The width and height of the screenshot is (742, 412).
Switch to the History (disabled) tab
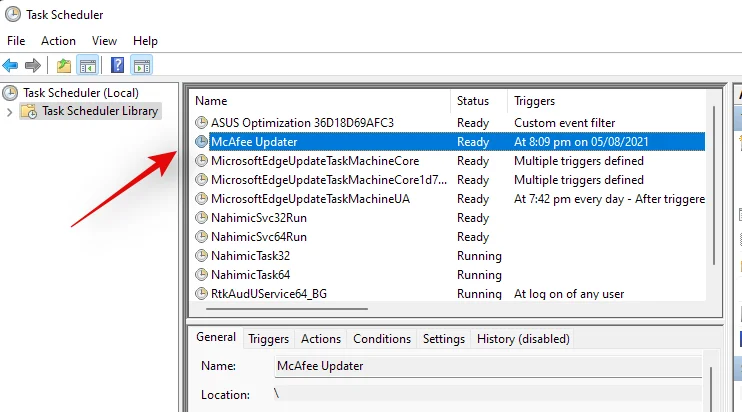pos(523,339)
